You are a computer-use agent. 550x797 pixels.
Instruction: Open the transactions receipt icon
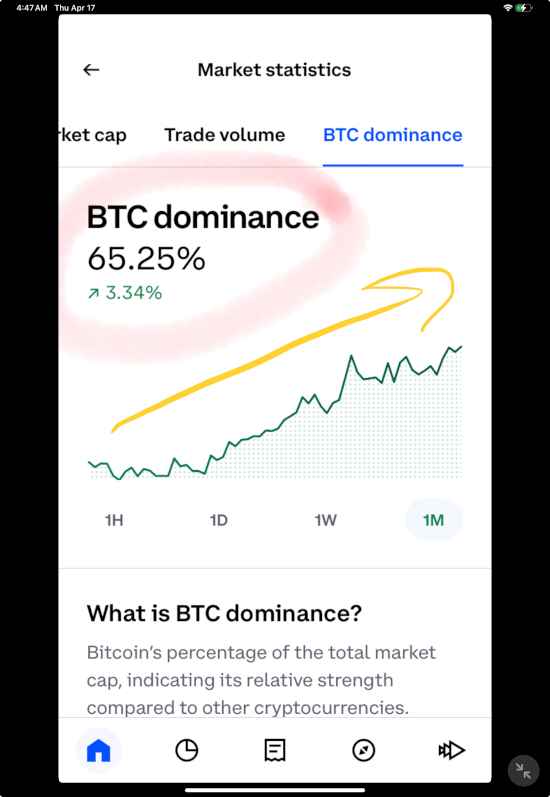[x=275, y=750]
